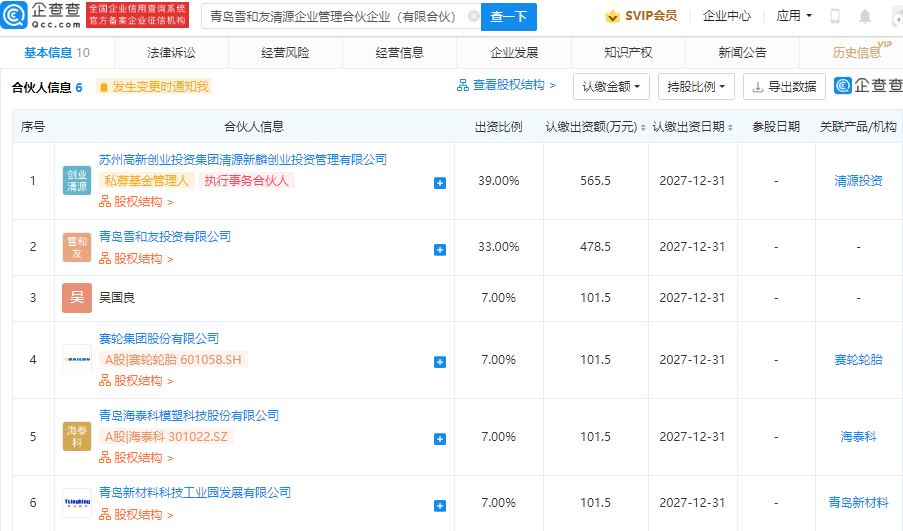Open 股权结构 under 青岛新材料科技工业园
The width and height of the screenshot is (903, 531).
[136, 515]
